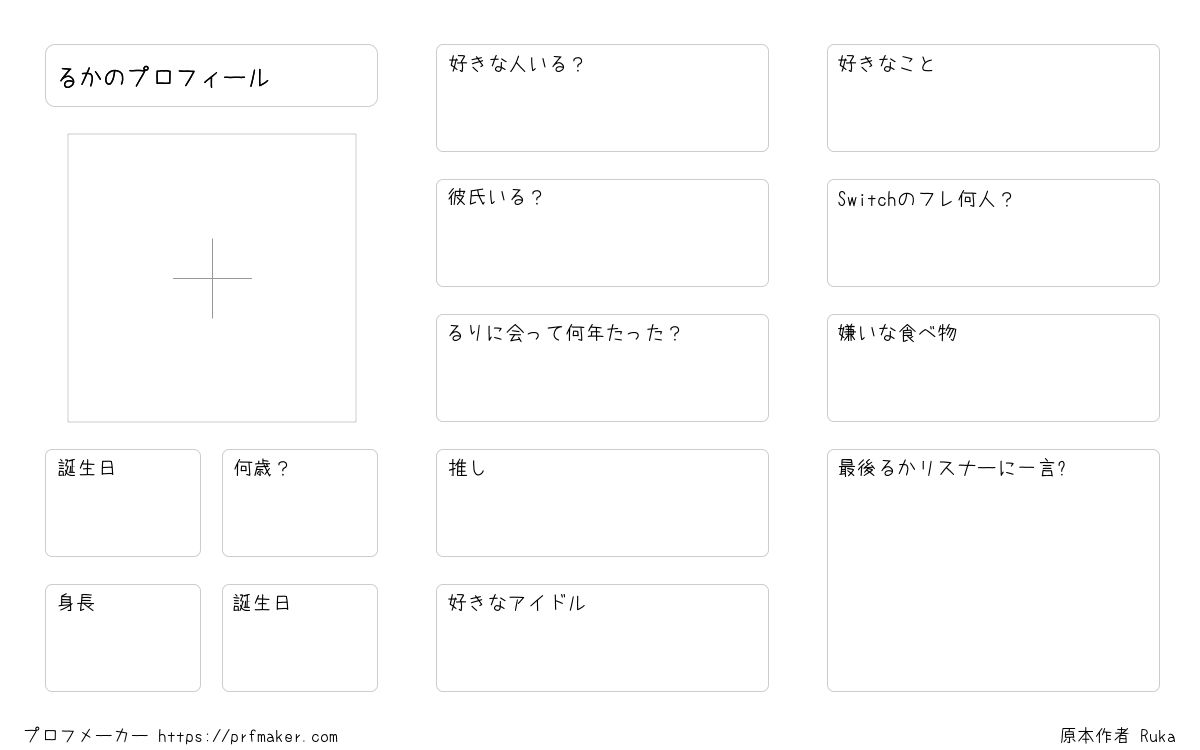This screenshot has width=1200, height=750.
Task: Select the 誕生日 box beside 身長
Action: tap(300, 638)
